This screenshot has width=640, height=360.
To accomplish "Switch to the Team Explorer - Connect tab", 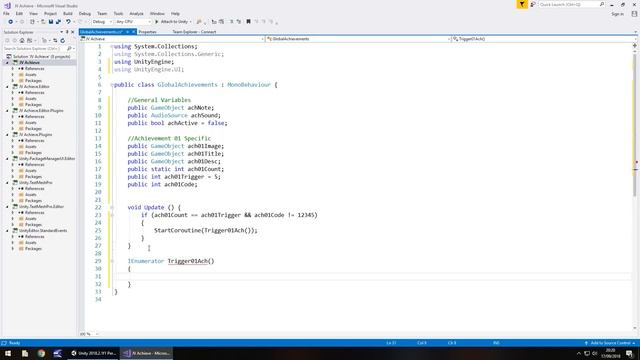I will point(194,32).
